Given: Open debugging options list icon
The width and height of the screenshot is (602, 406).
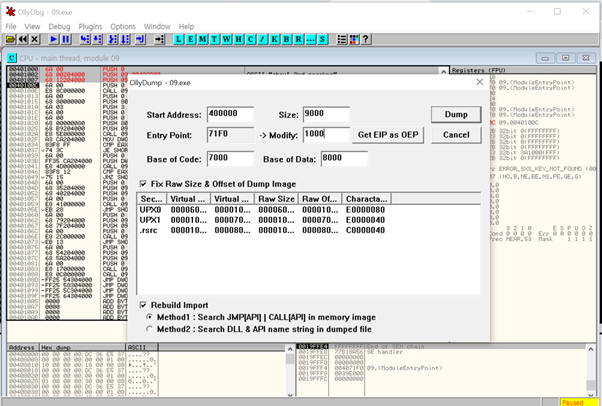Looking at the screenshot, I should click(x=342, y=39).
